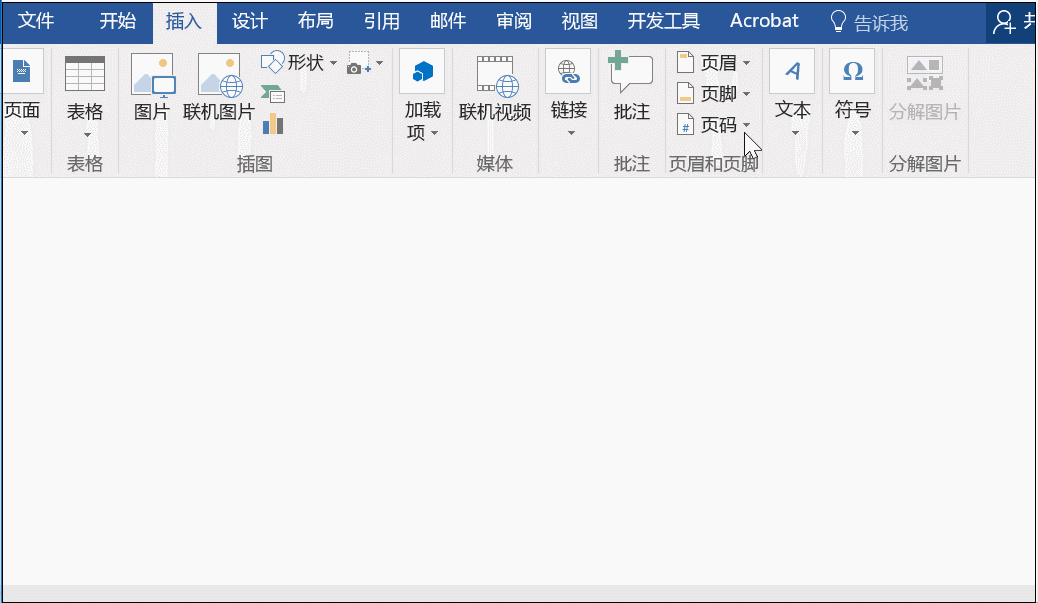This screenshot has height=603, width=1038.
Task: Click the 告诉我 (Tell Me) search feature
Action: (x=880, y=20)
